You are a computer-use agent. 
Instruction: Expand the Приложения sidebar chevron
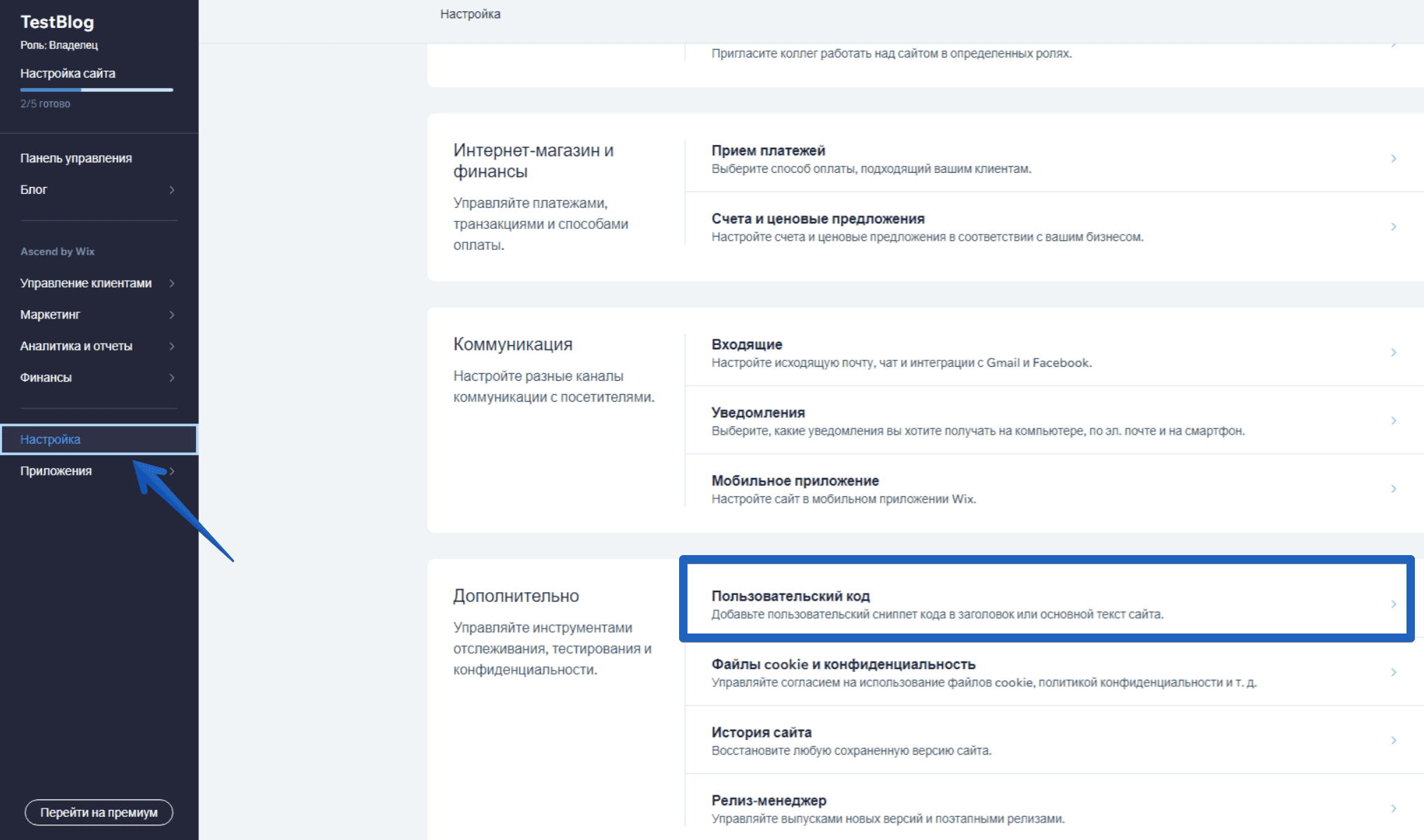(172, 471)
